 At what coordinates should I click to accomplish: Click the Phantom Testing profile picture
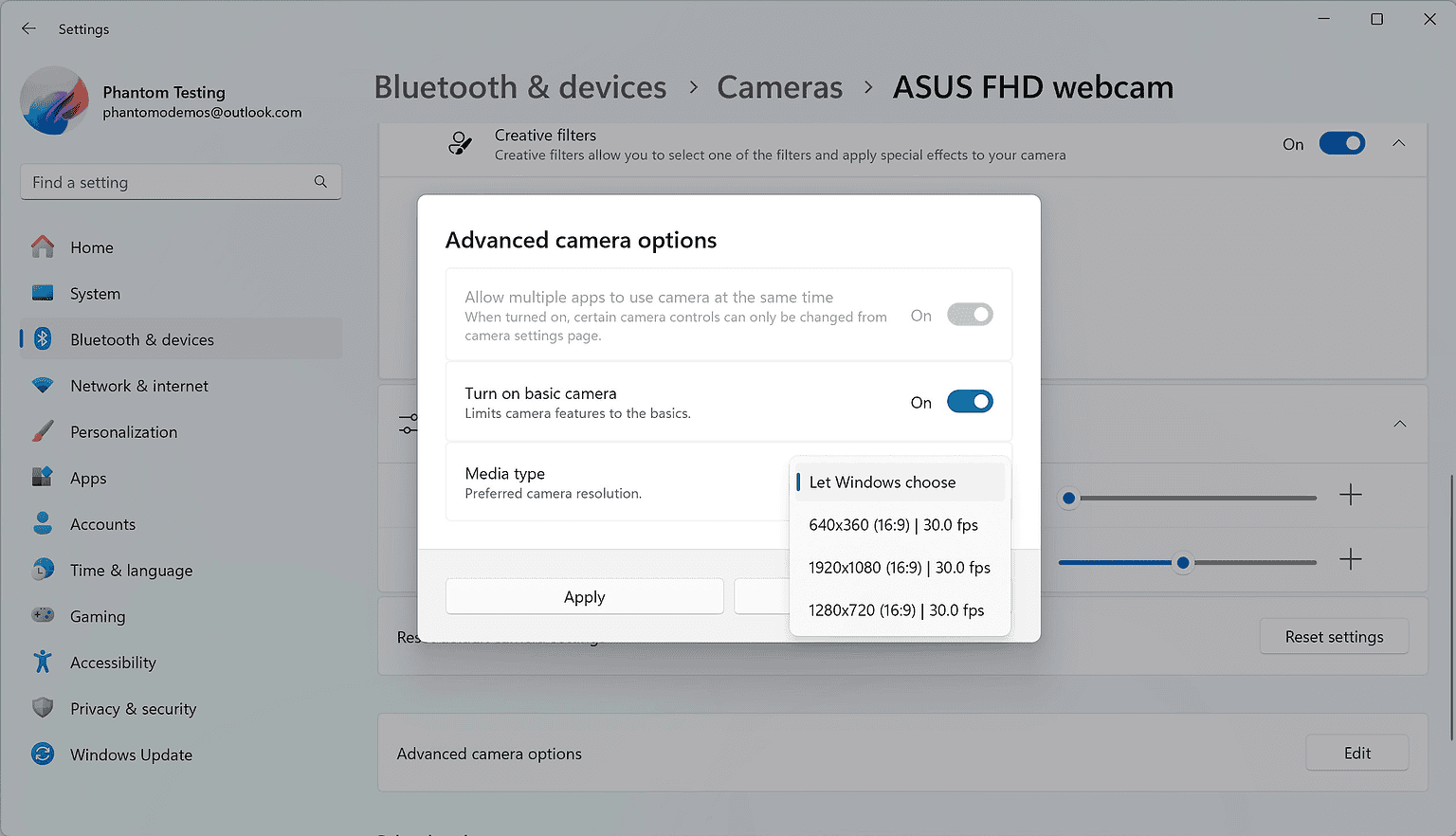(x=54, y=101)
